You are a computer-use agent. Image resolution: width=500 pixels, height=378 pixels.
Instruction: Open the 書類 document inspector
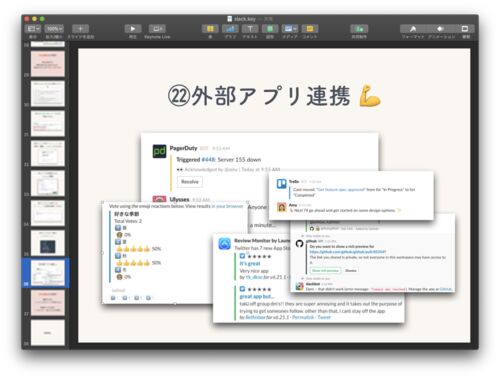click(x=465, y=29)
